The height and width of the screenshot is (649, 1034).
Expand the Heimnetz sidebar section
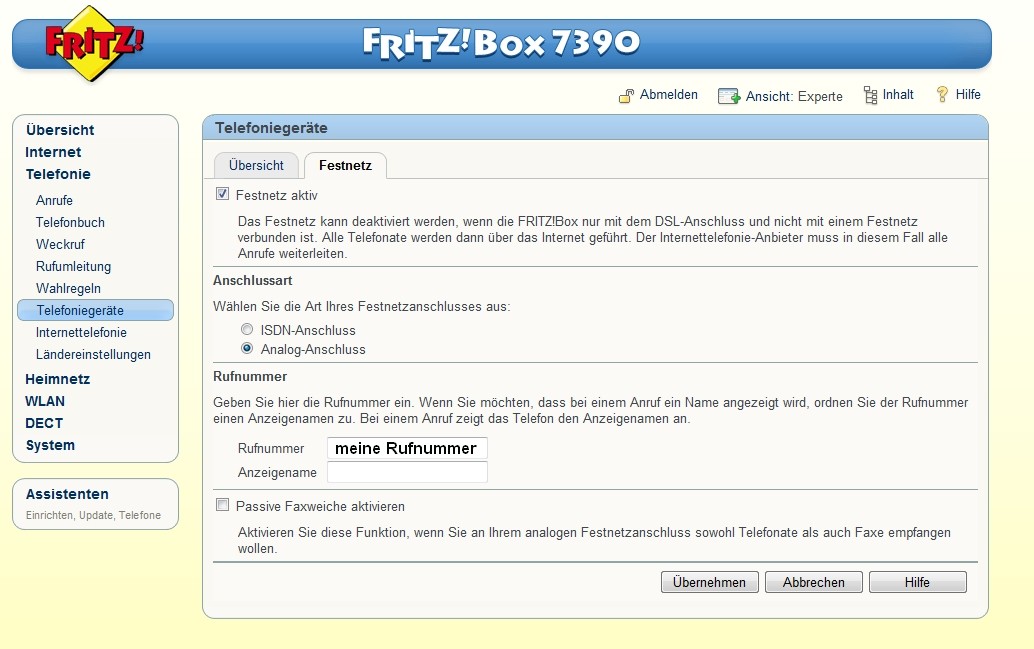(57, 379)
